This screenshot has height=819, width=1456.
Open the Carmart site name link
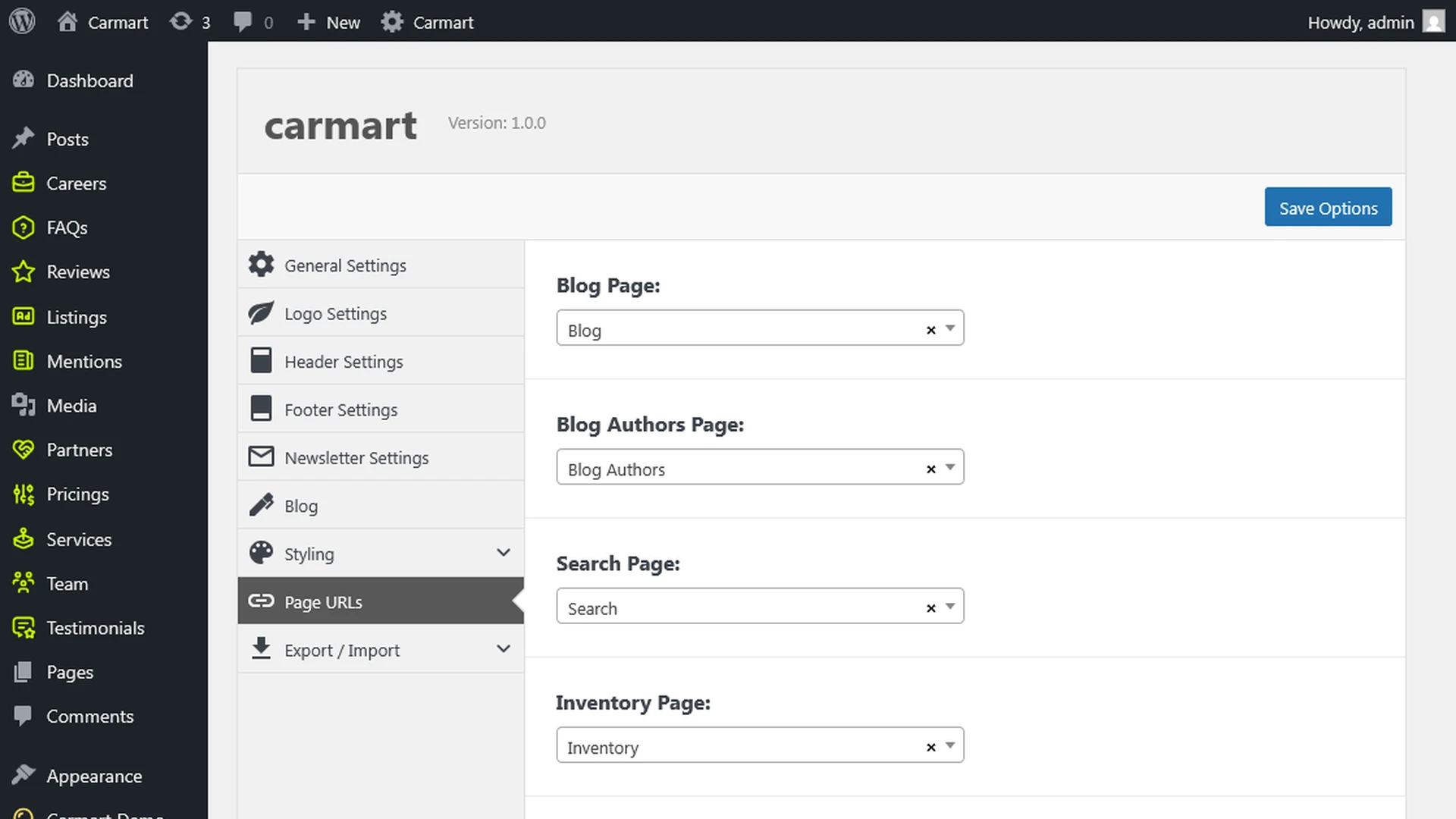(118, 23)
